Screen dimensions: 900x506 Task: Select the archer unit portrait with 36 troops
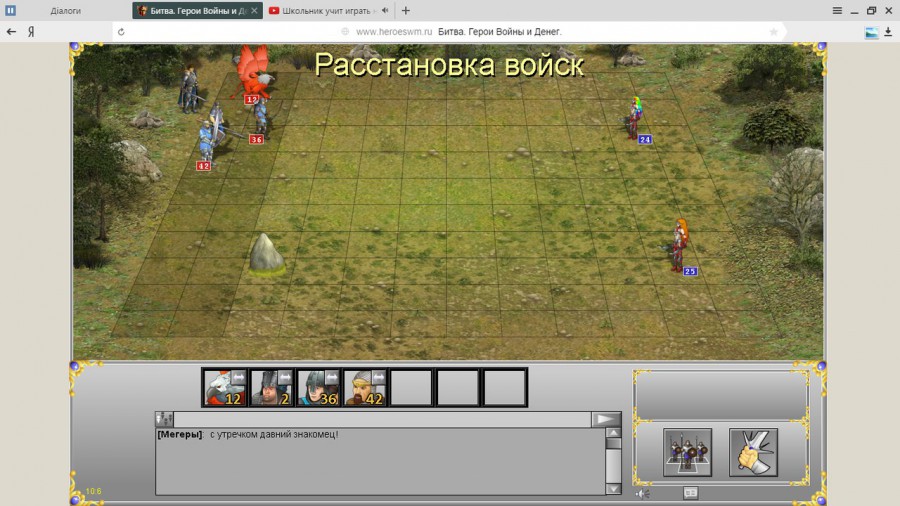pyautogui.click(x=318, y=388)
